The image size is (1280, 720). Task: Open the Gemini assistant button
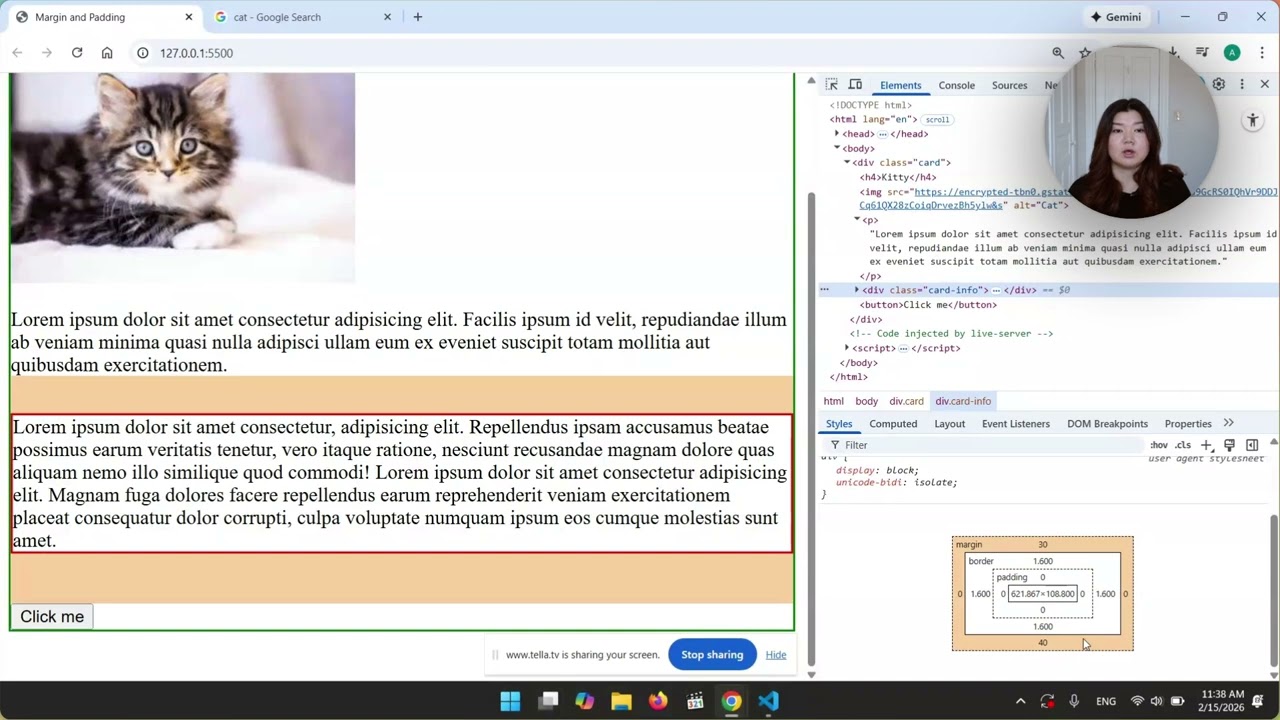coord(1116,17)
